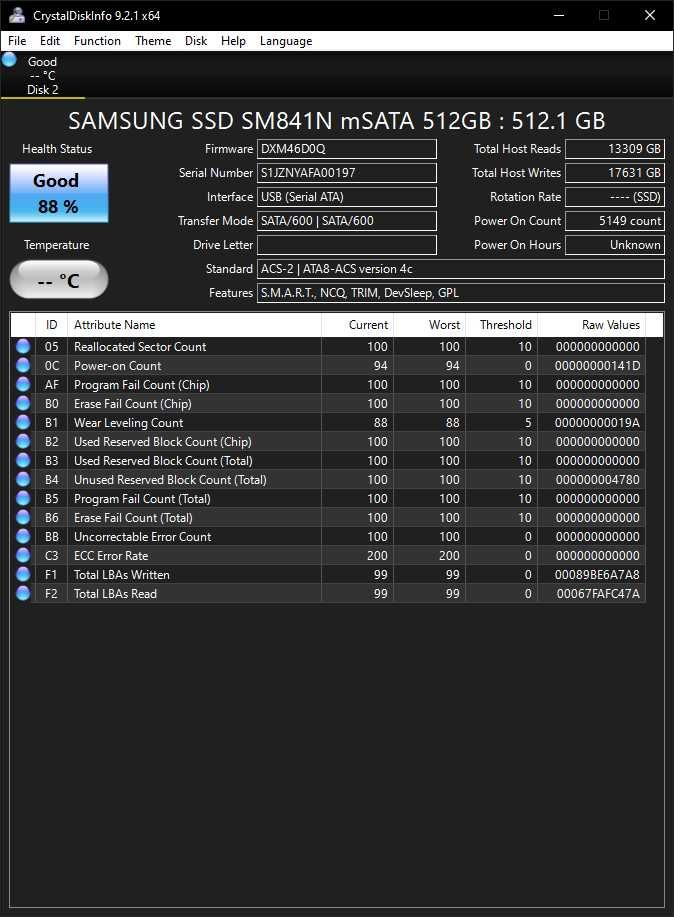Click status orb for Uncorrectable Error Count
The height and width of the screenshot is (917, 674).
pos(23,536)
